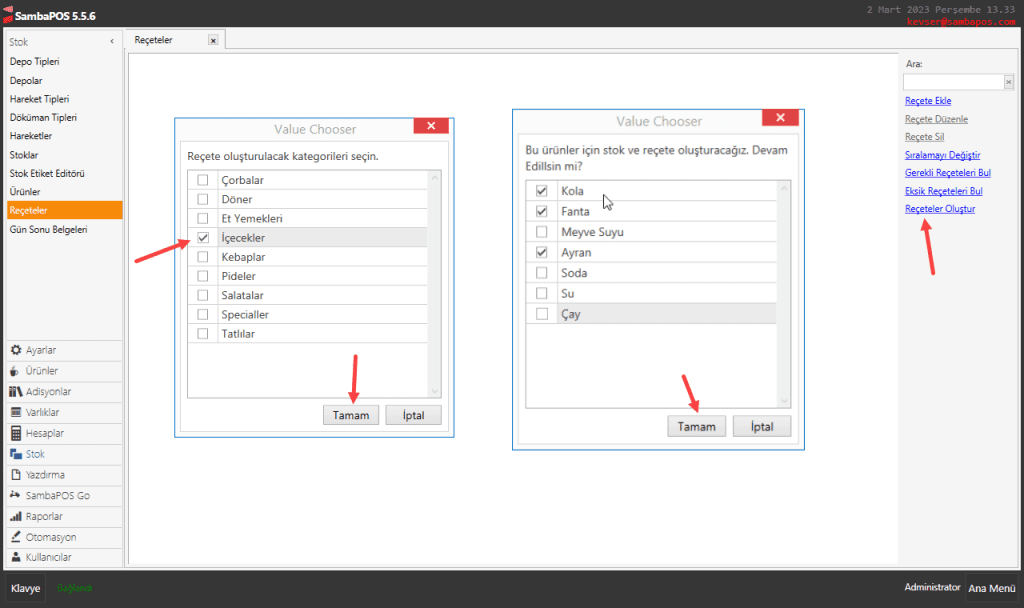
Task: Click the Otomasyon pencil icon
Action: click(15, 537)
